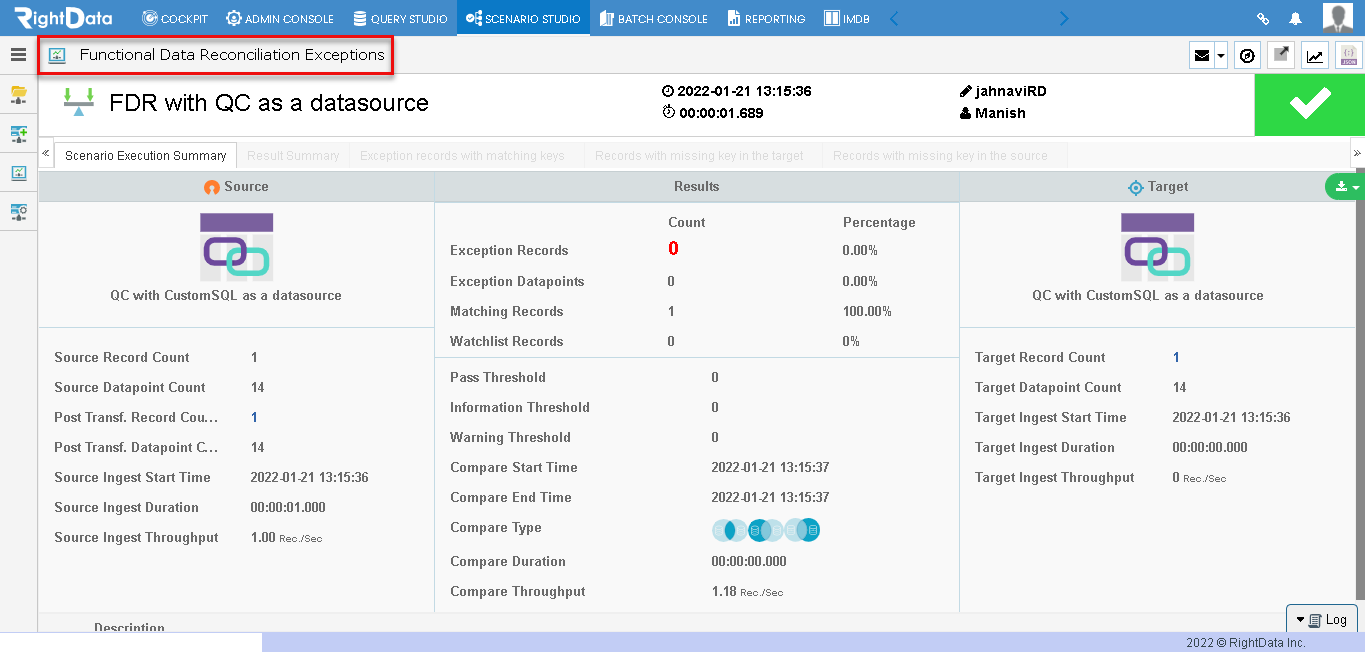Click the Target panel header

(1158, 187)
